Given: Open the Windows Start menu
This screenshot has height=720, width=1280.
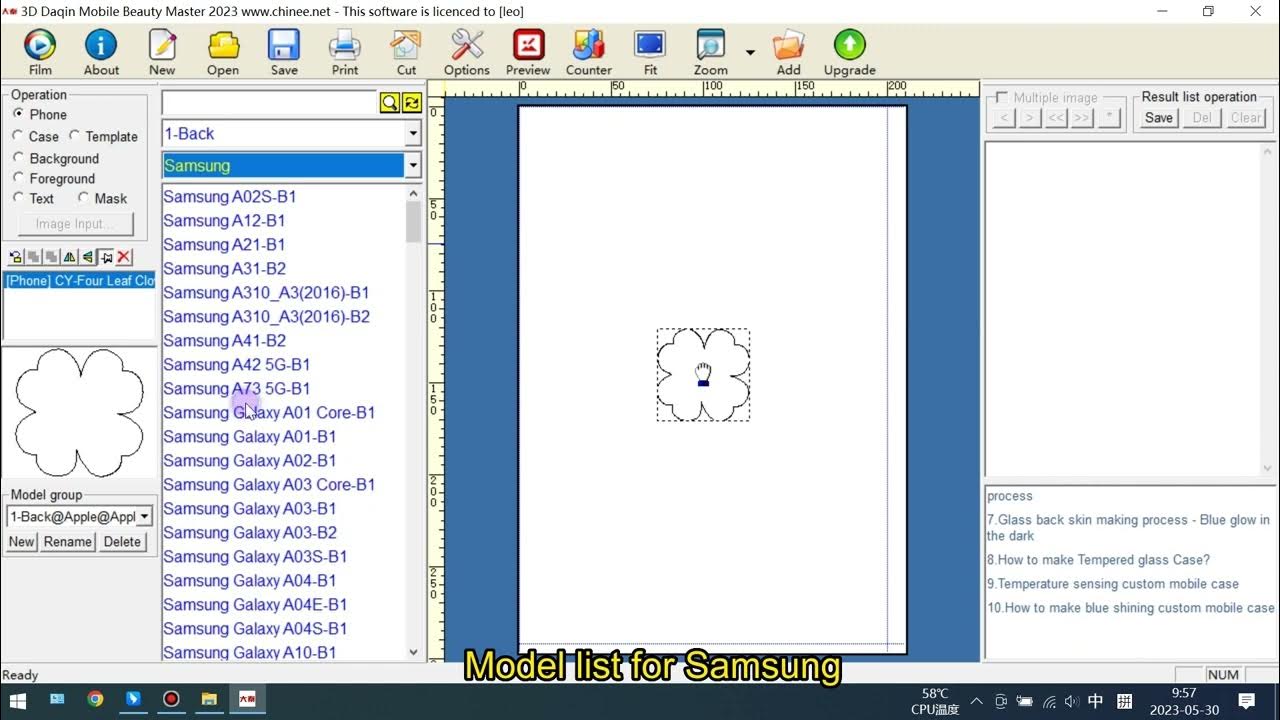Looking at the screenshot, I should click(x=18, y=699).
